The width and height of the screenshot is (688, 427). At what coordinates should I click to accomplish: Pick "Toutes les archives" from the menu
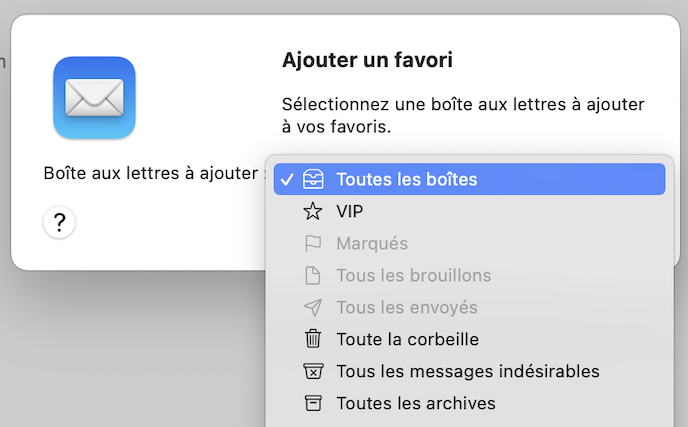[416, 404]
